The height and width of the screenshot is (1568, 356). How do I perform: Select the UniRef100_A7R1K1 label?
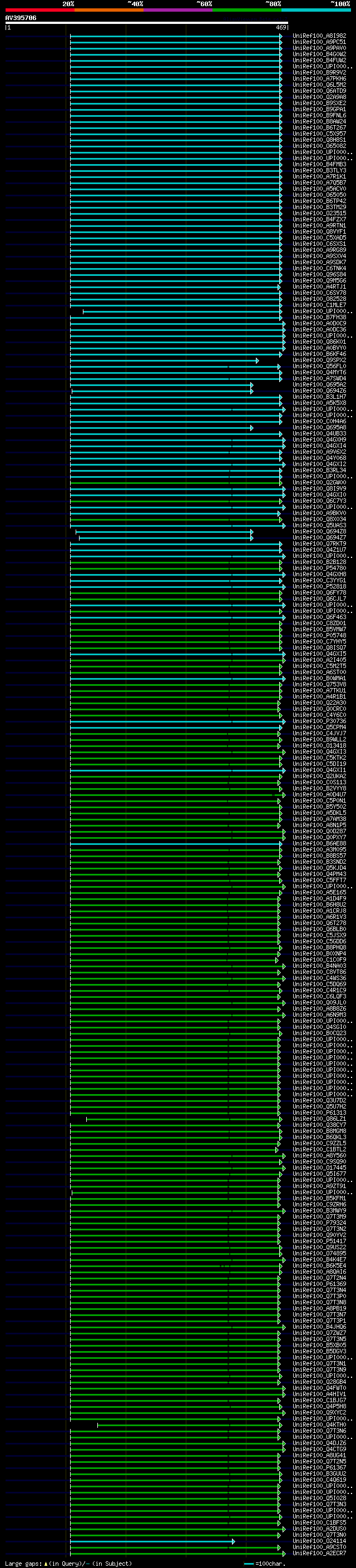tap(319, 176)
